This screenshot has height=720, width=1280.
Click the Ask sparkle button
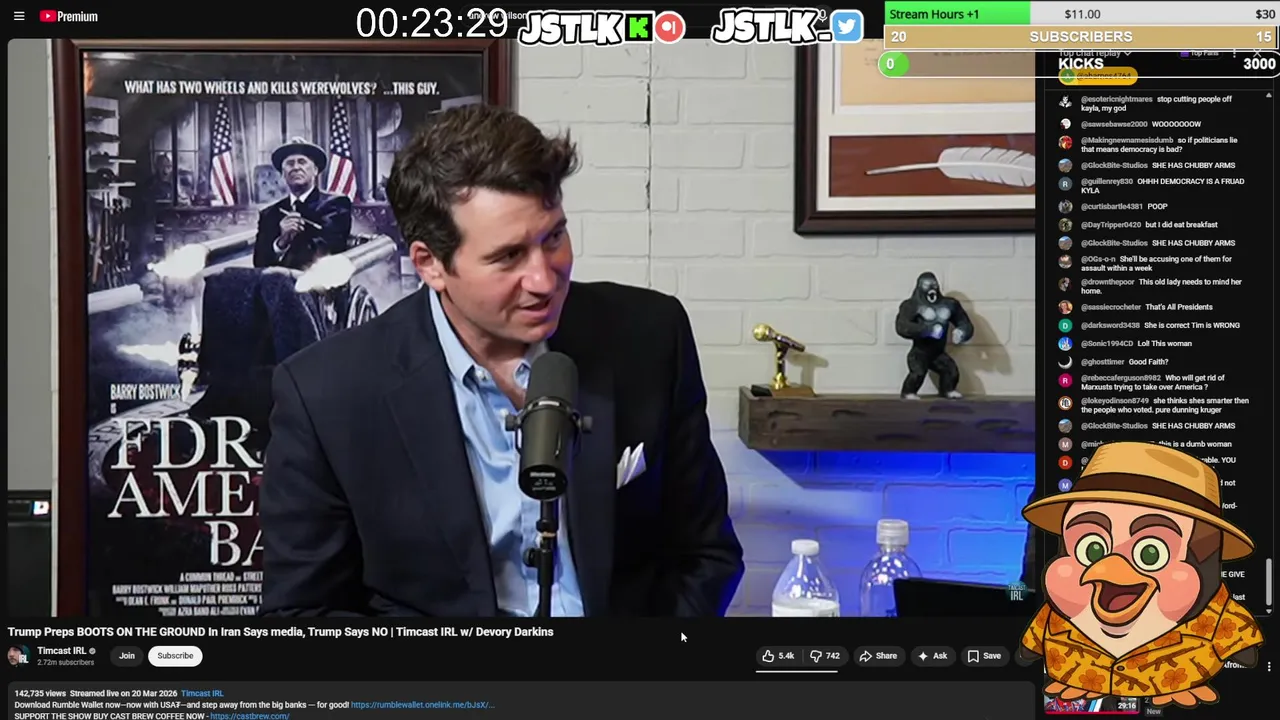[932, 656]
